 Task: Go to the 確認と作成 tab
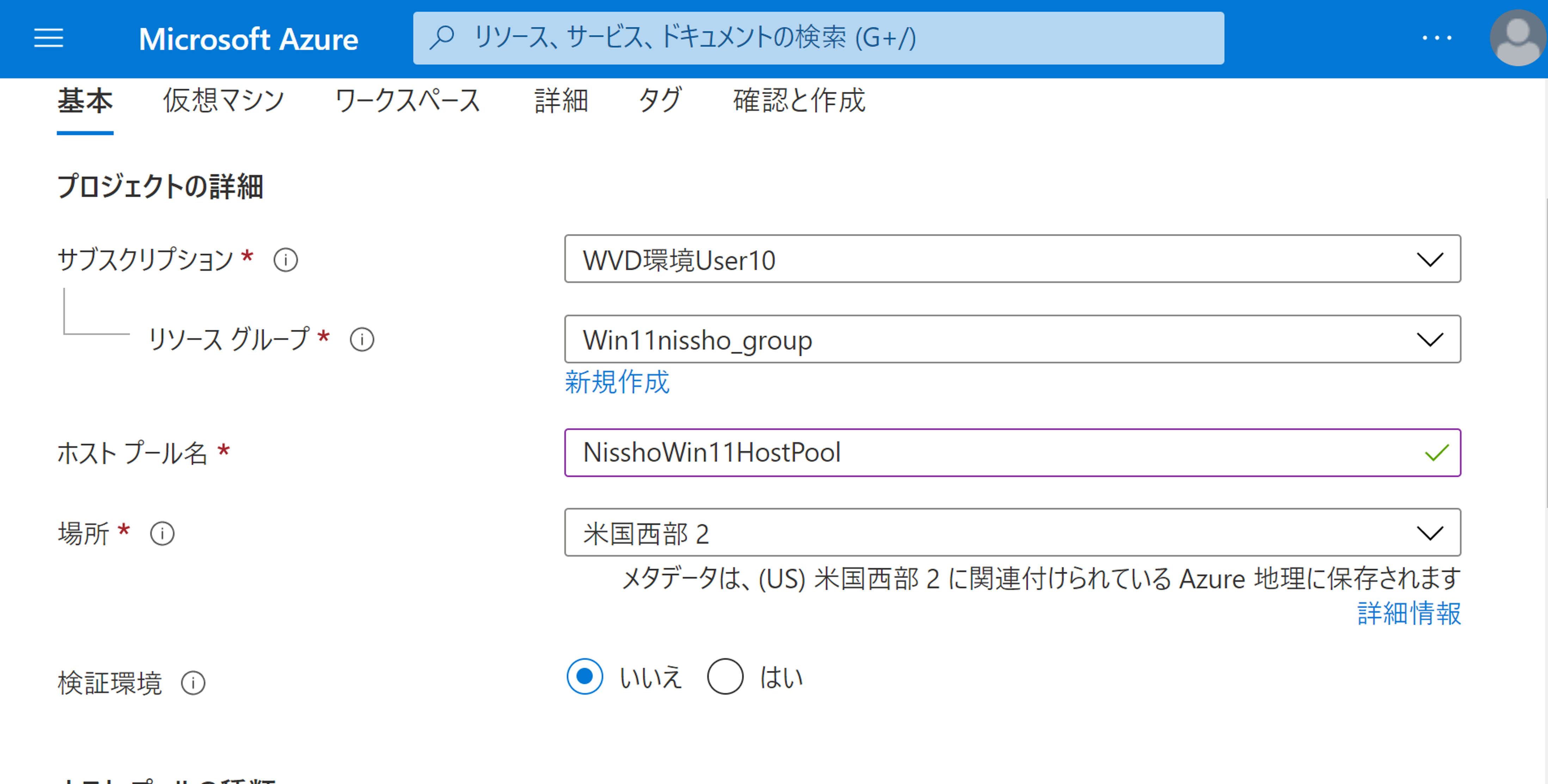tap(798, 100)
